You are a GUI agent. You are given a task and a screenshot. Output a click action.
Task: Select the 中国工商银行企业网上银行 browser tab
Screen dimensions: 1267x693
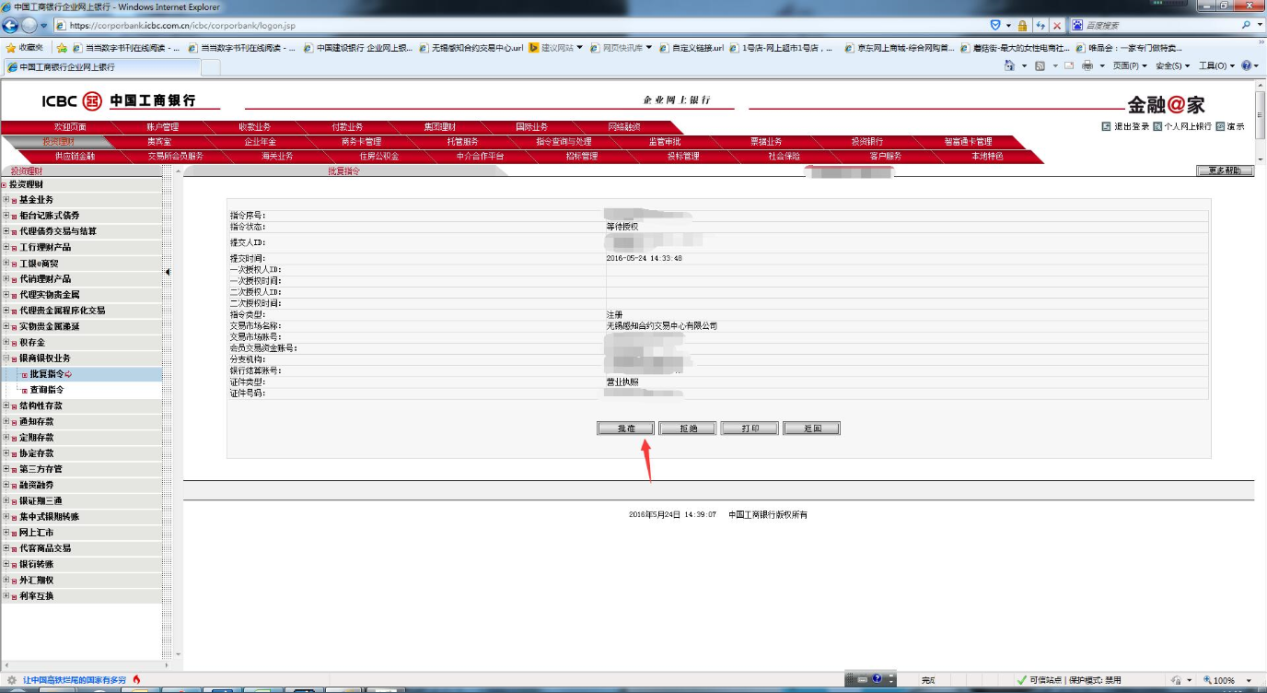click(100, 67)
